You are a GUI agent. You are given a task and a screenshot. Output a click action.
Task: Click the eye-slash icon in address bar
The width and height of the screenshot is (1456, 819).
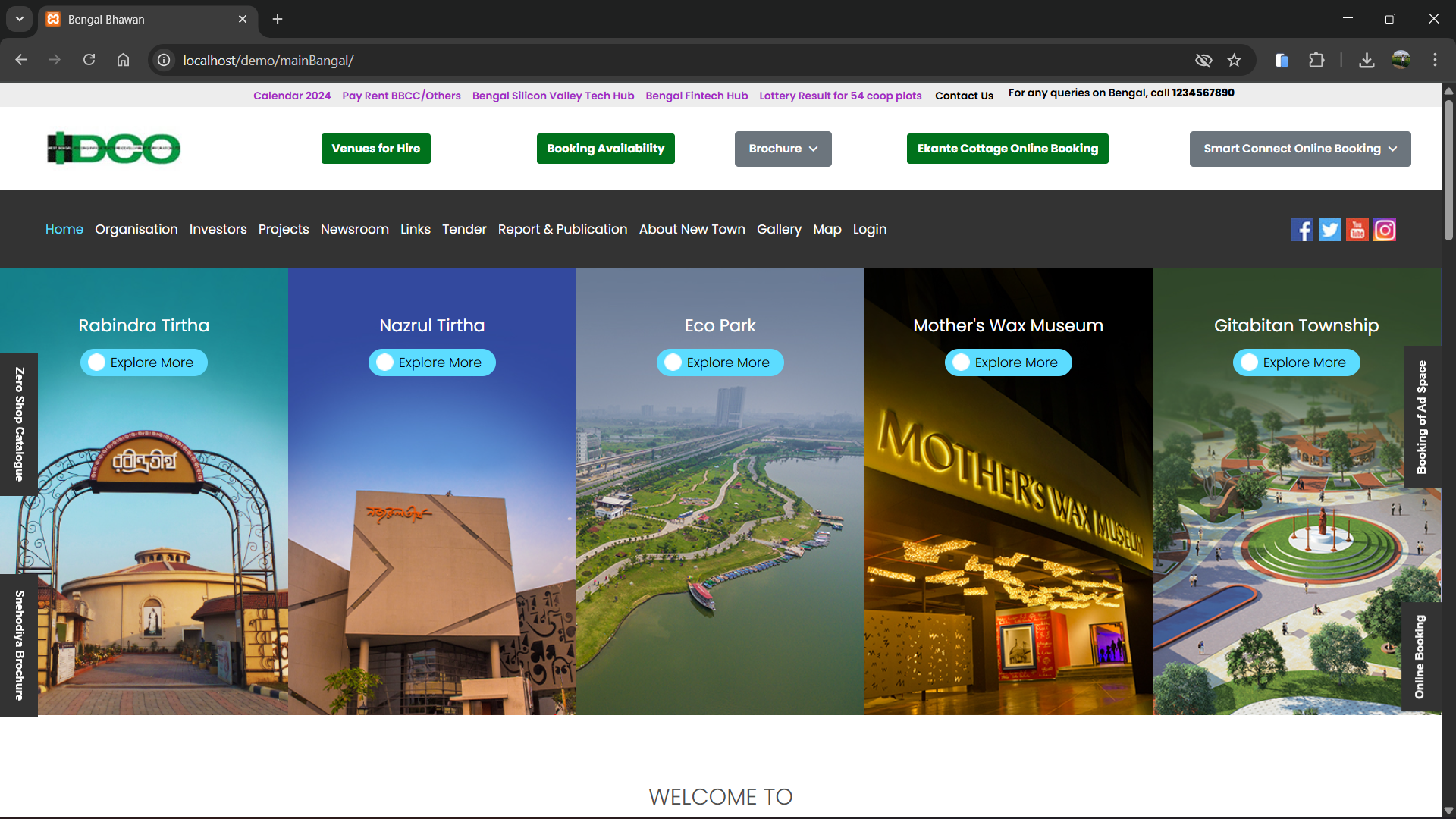coord(1203,60)
